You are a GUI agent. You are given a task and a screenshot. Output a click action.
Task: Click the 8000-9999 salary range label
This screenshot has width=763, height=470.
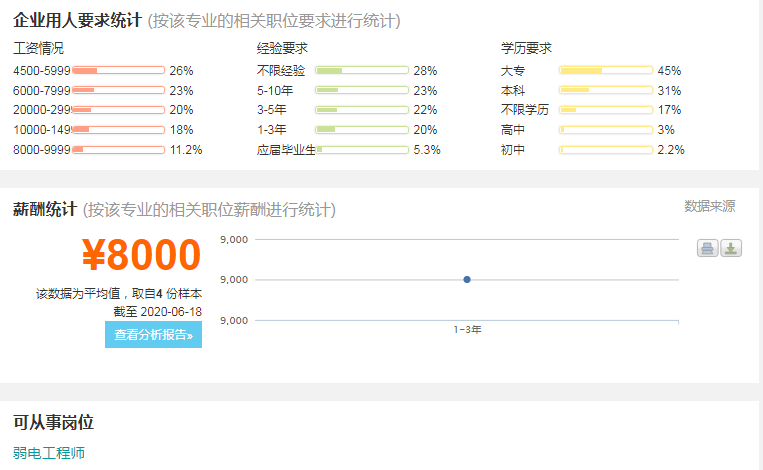click(42, 150)
